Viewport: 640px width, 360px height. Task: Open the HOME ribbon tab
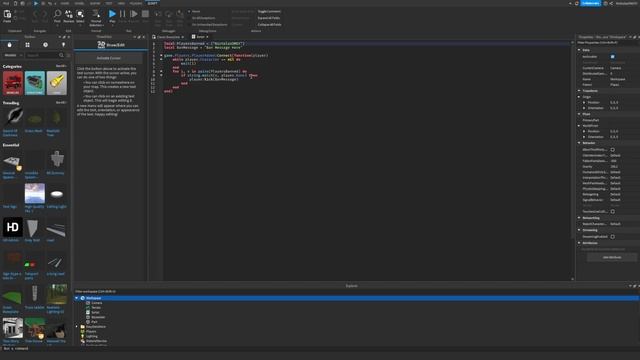(x=64, y=3)
